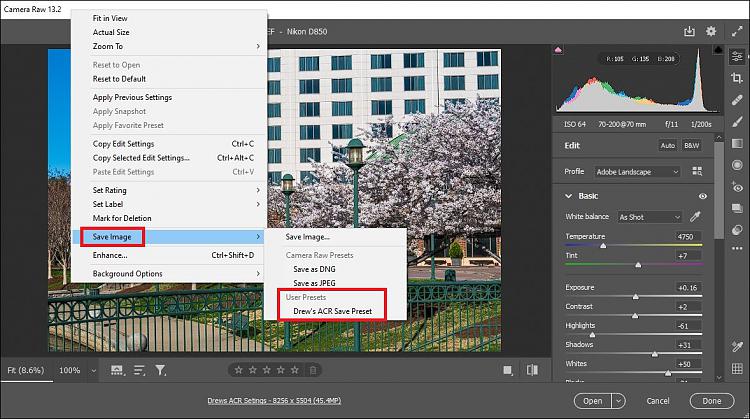Open more image settings ellipsis
Screen dimensions: 750x419
[x=737, y=249]
